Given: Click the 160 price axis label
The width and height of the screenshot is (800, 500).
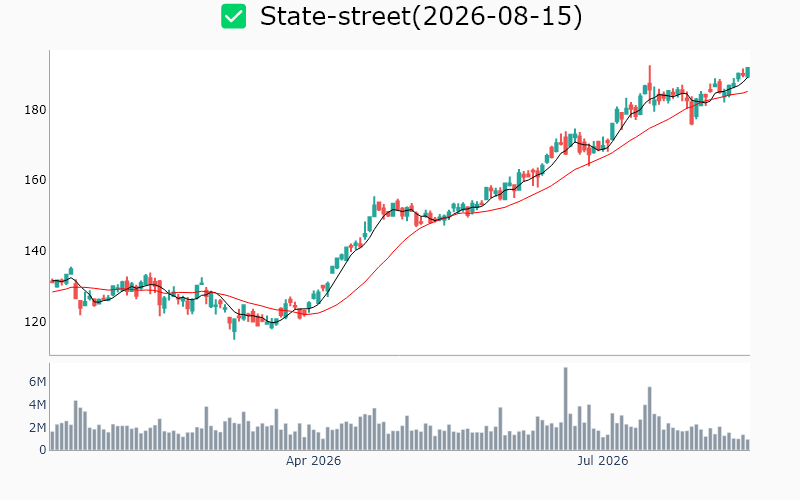Looking at the screenshot, I should [35, 180].
